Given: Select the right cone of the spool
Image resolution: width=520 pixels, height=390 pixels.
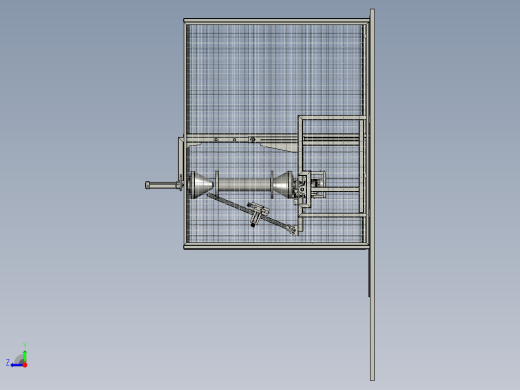Looking at the screenshot, I should coord(283,185).
